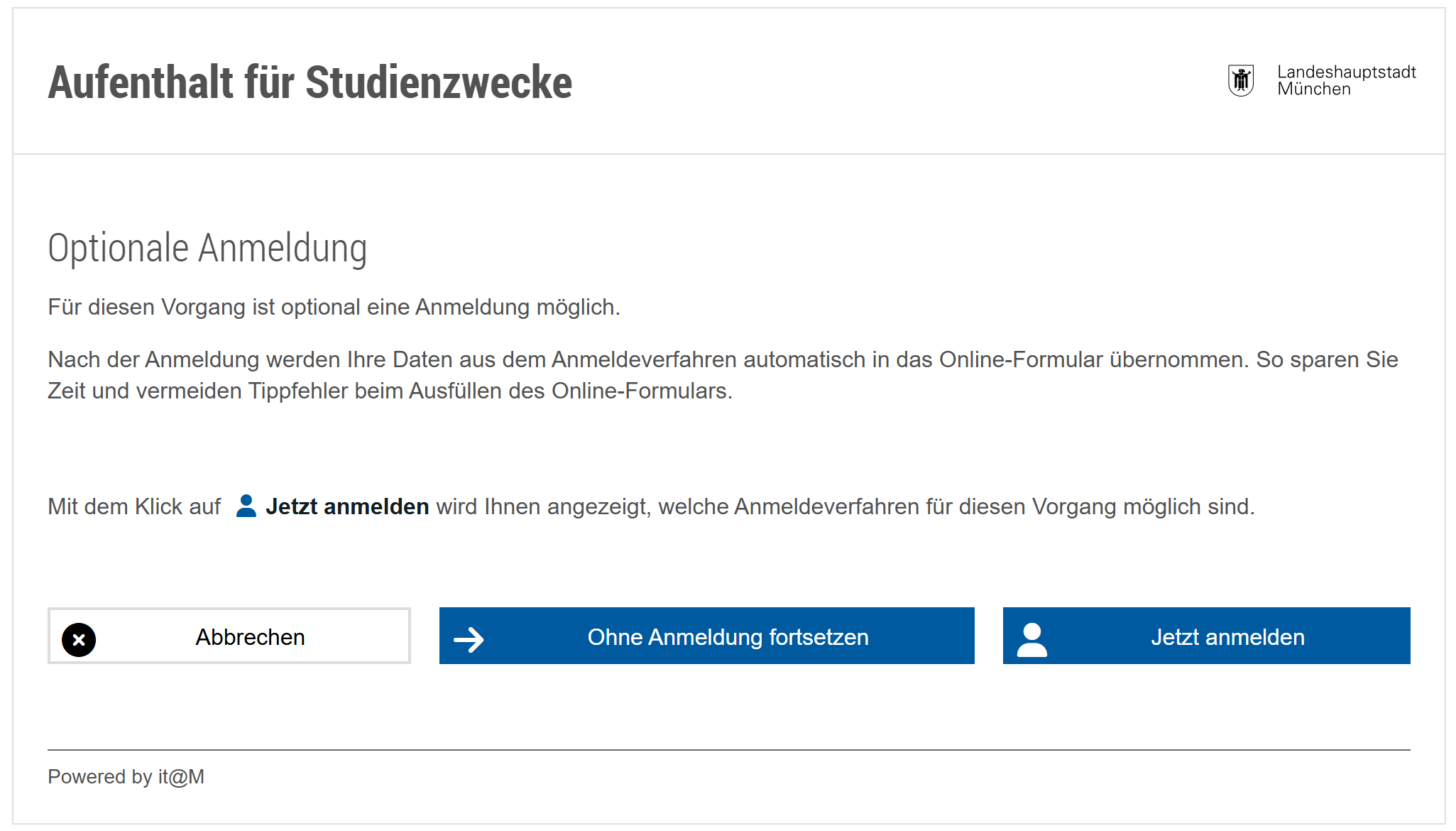Continue with Ohne Anmeldung fortsetzen

point(707,636)
